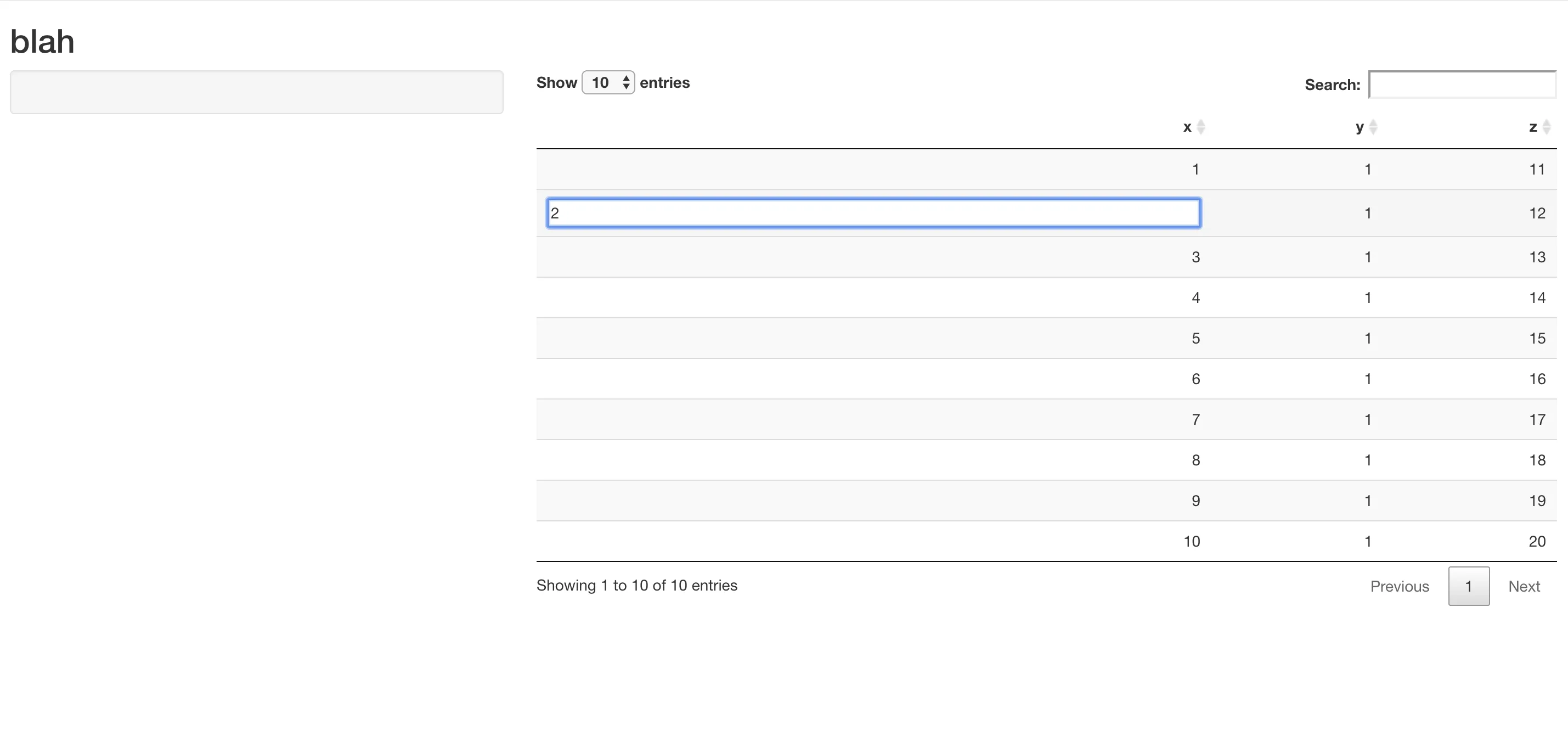Select page 1 pagination button
Screen dimensions: 1568x753
point(1468,586)
